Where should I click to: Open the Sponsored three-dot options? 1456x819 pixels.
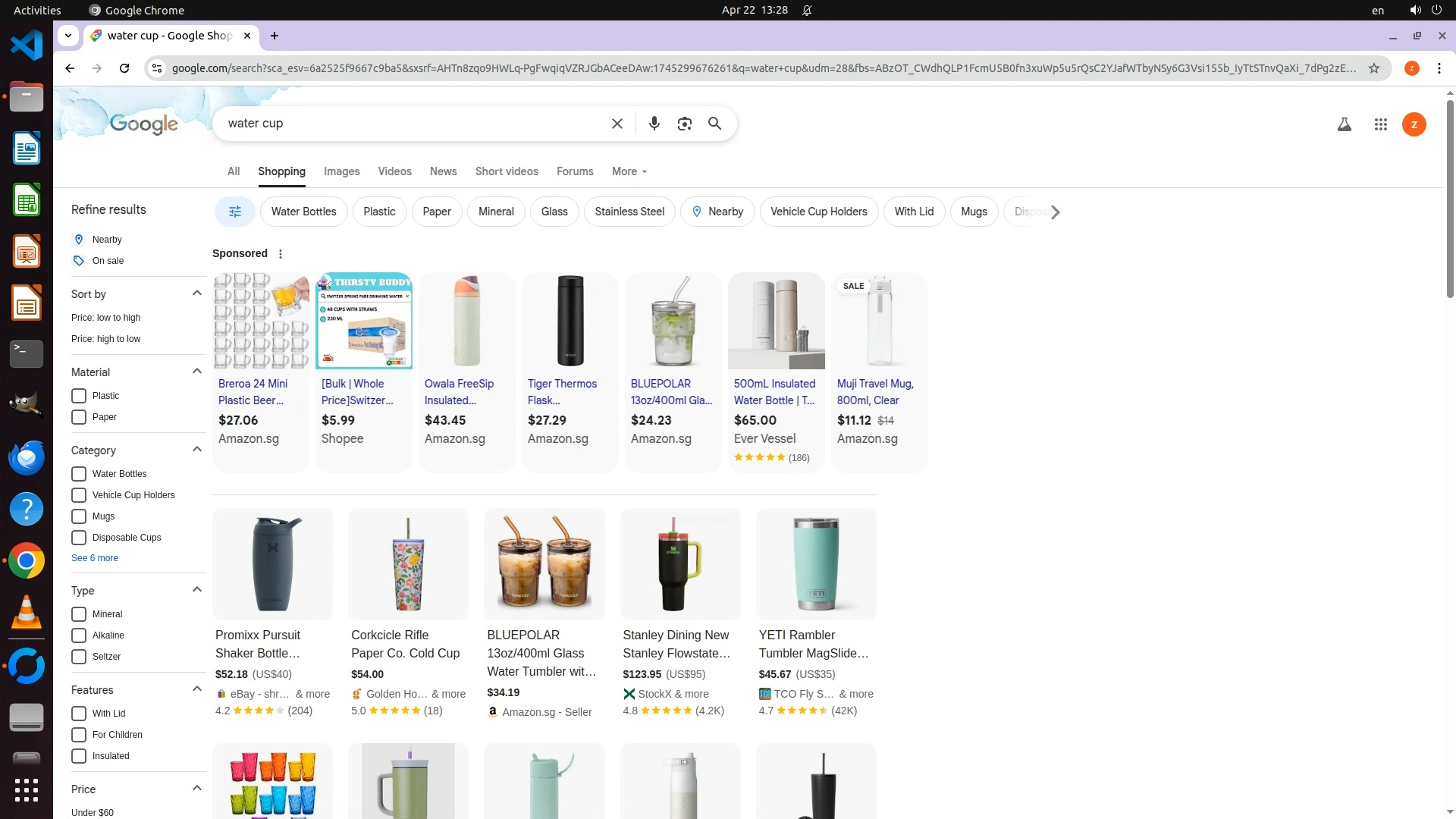tap(281, 254)
